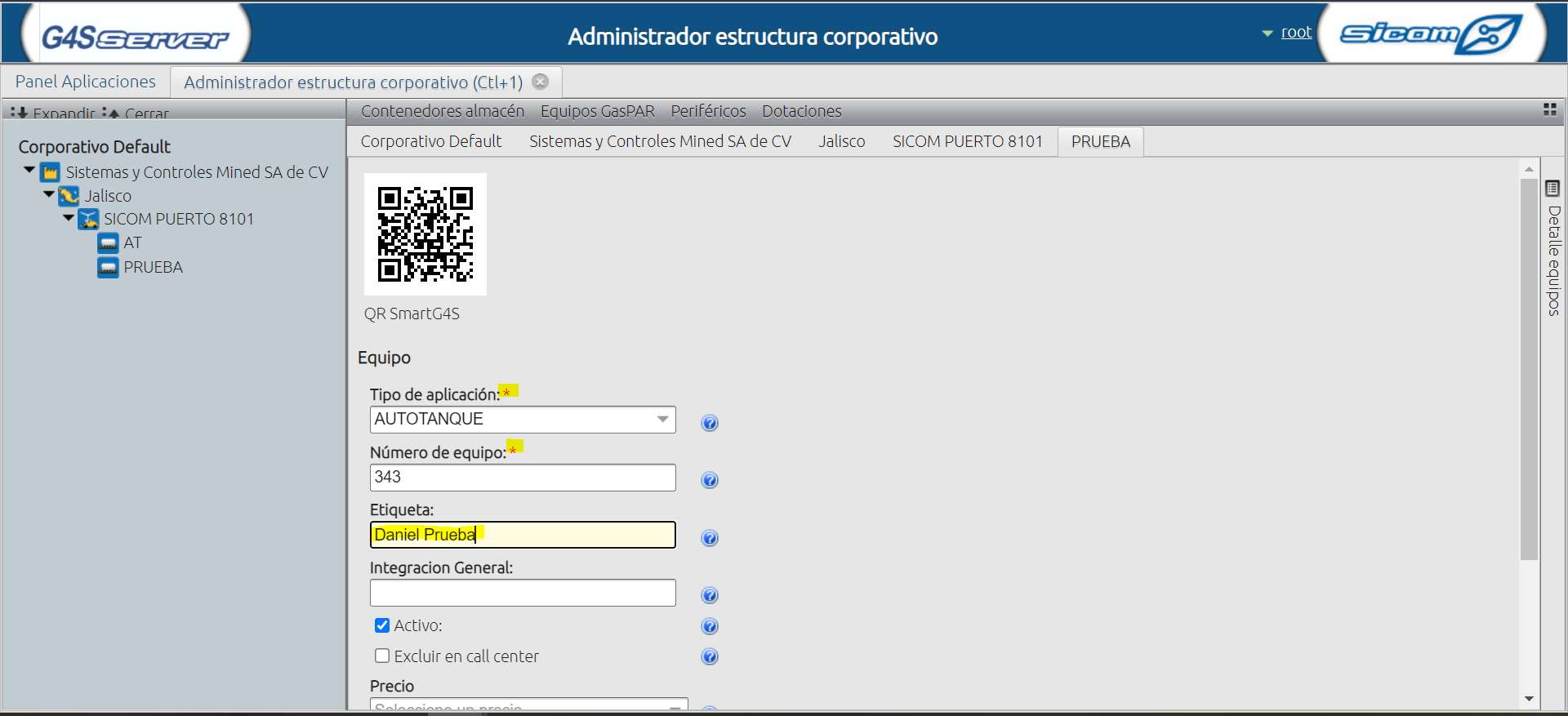The image size is (1568, 716).
Task: Click the PRUEBA equipment icon
Action: [108, 267]
